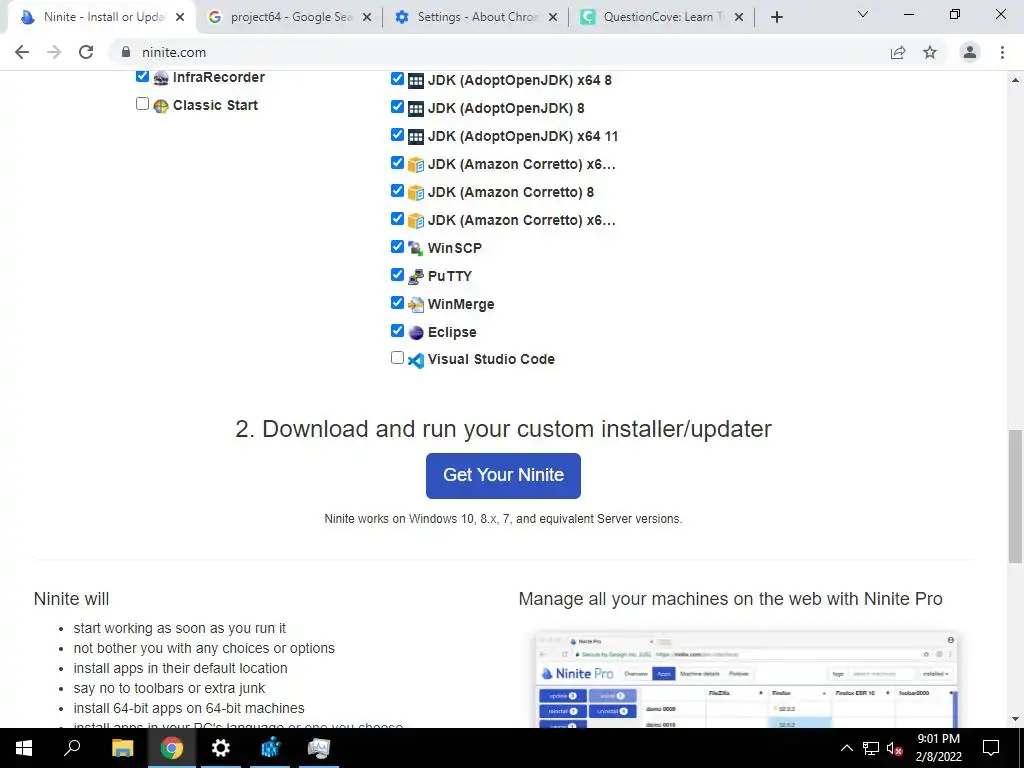Close the project64 Google Search tab
The height and width of the screenshot is (768, 1024).
367,18
